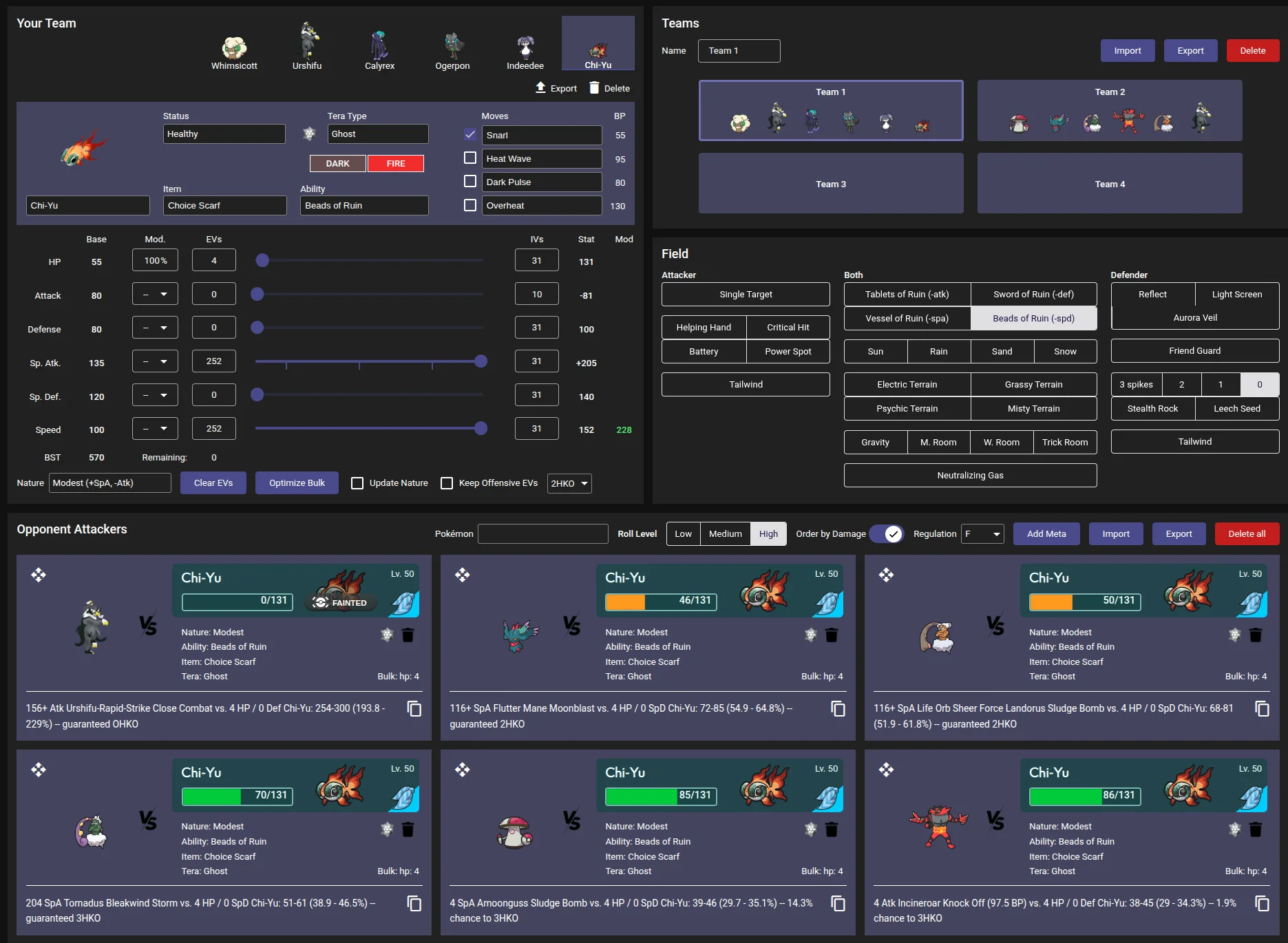The height and width of the screenshot is (943, 1288).
Task: Toggle the Terastal icon next to Tera Type
Action: tap(309, 134)
